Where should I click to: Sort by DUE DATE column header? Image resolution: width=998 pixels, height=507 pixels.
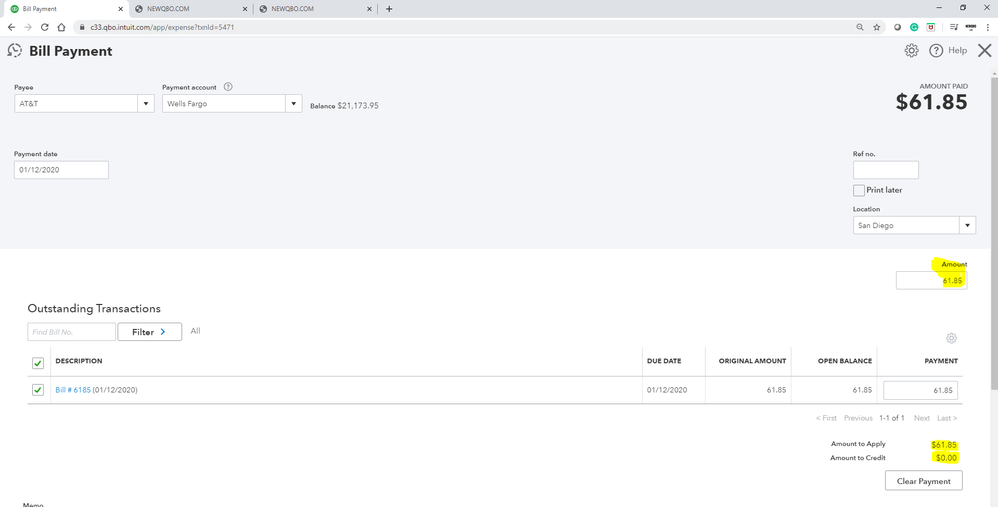[664, 361]
